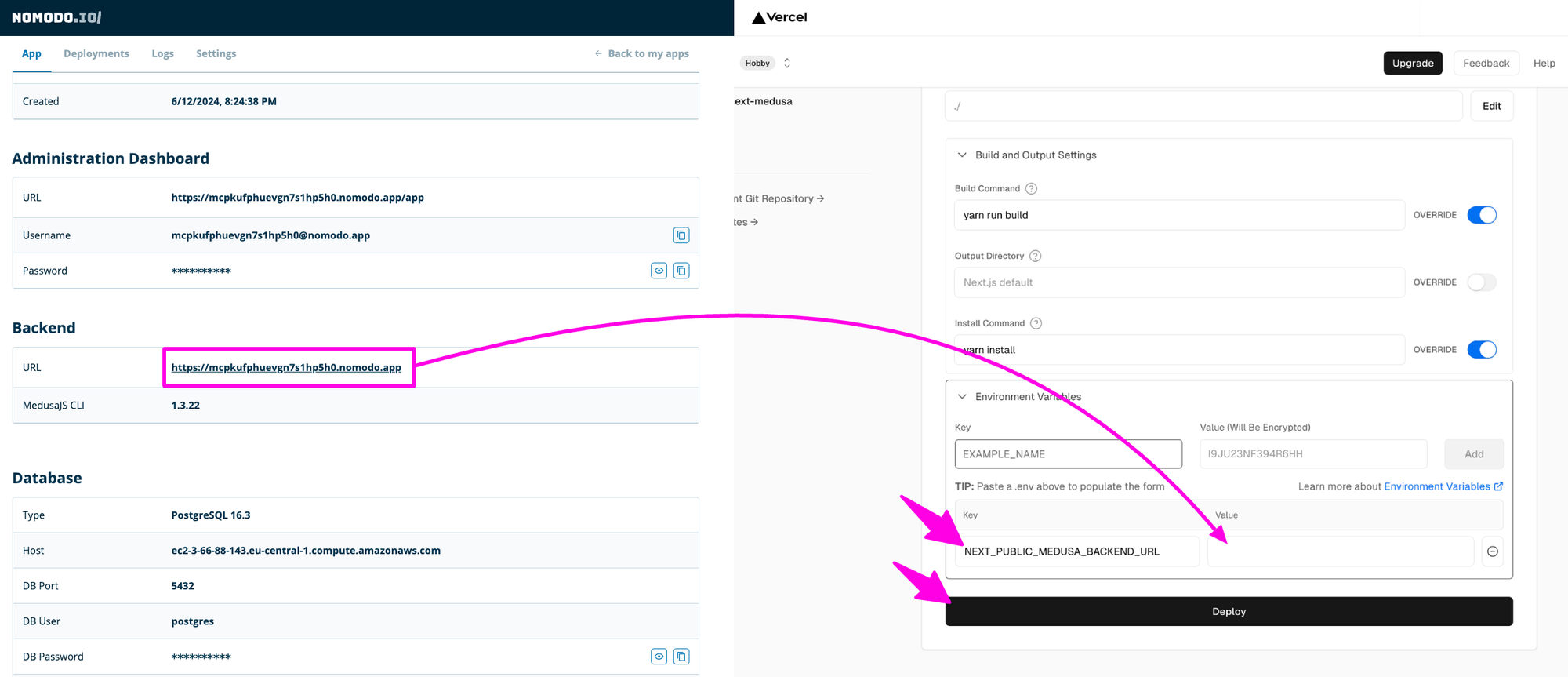Open the Backend URL link
The width and height of the screenshot is (1568, 677).
(286, 367)
